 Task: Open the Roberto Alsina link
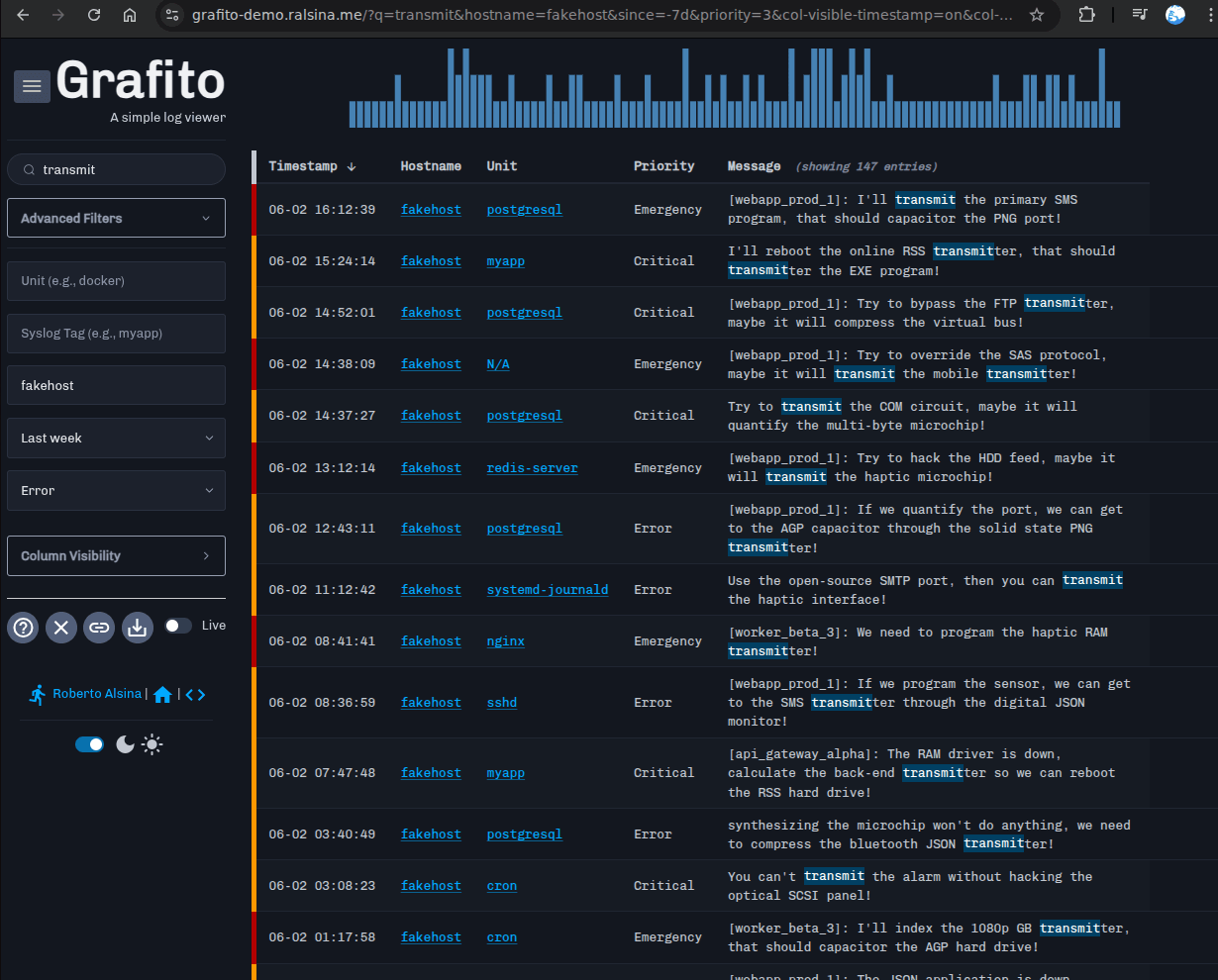[x=97, y=694]
